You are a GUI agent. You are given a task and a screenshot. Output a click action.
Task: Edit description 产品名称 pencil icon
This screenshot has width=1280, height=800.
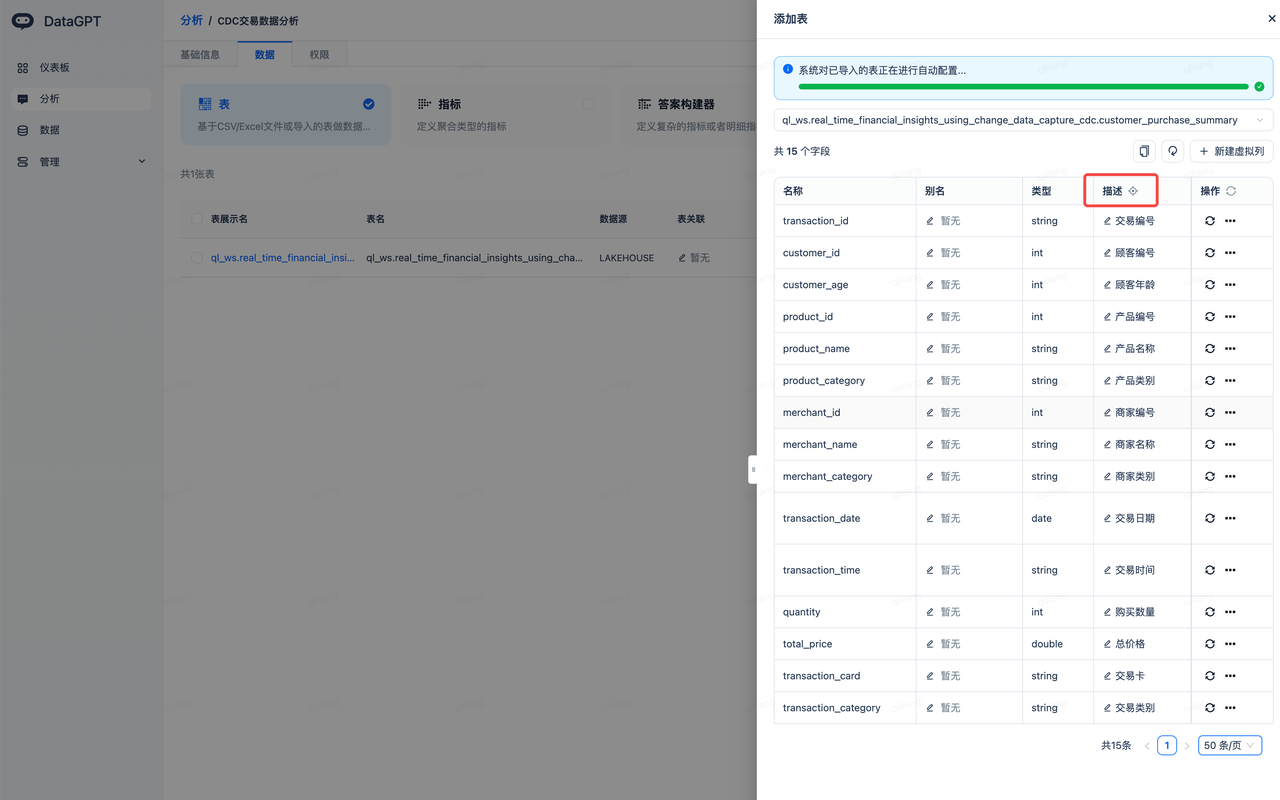tap(1107, 349)
